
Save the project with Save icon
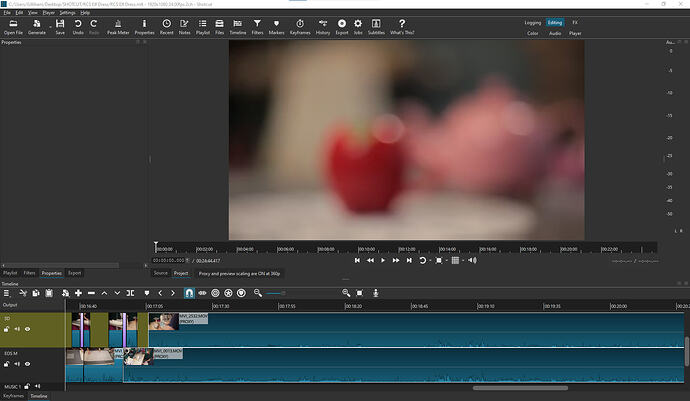click(60, 27)
